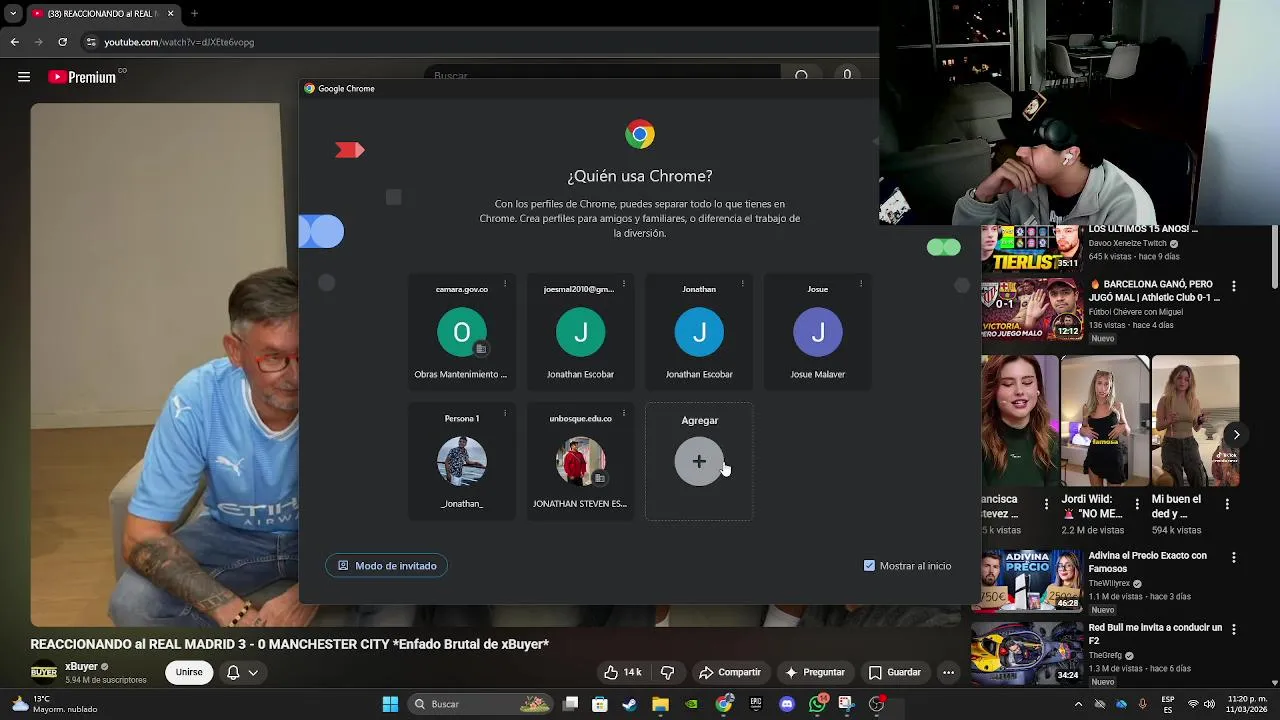
Task: Open more options for Persona 1 profile
Action: 505,413
